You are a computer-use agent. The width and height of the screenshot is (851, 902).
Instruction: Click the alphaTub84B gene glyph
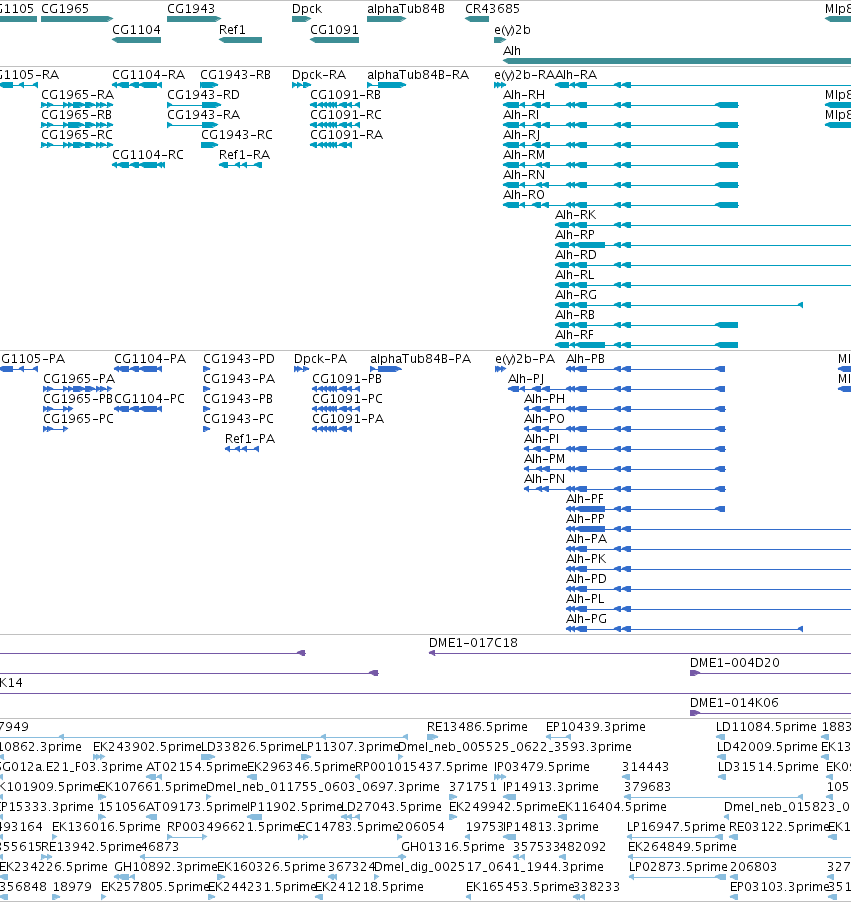[387, 19]
